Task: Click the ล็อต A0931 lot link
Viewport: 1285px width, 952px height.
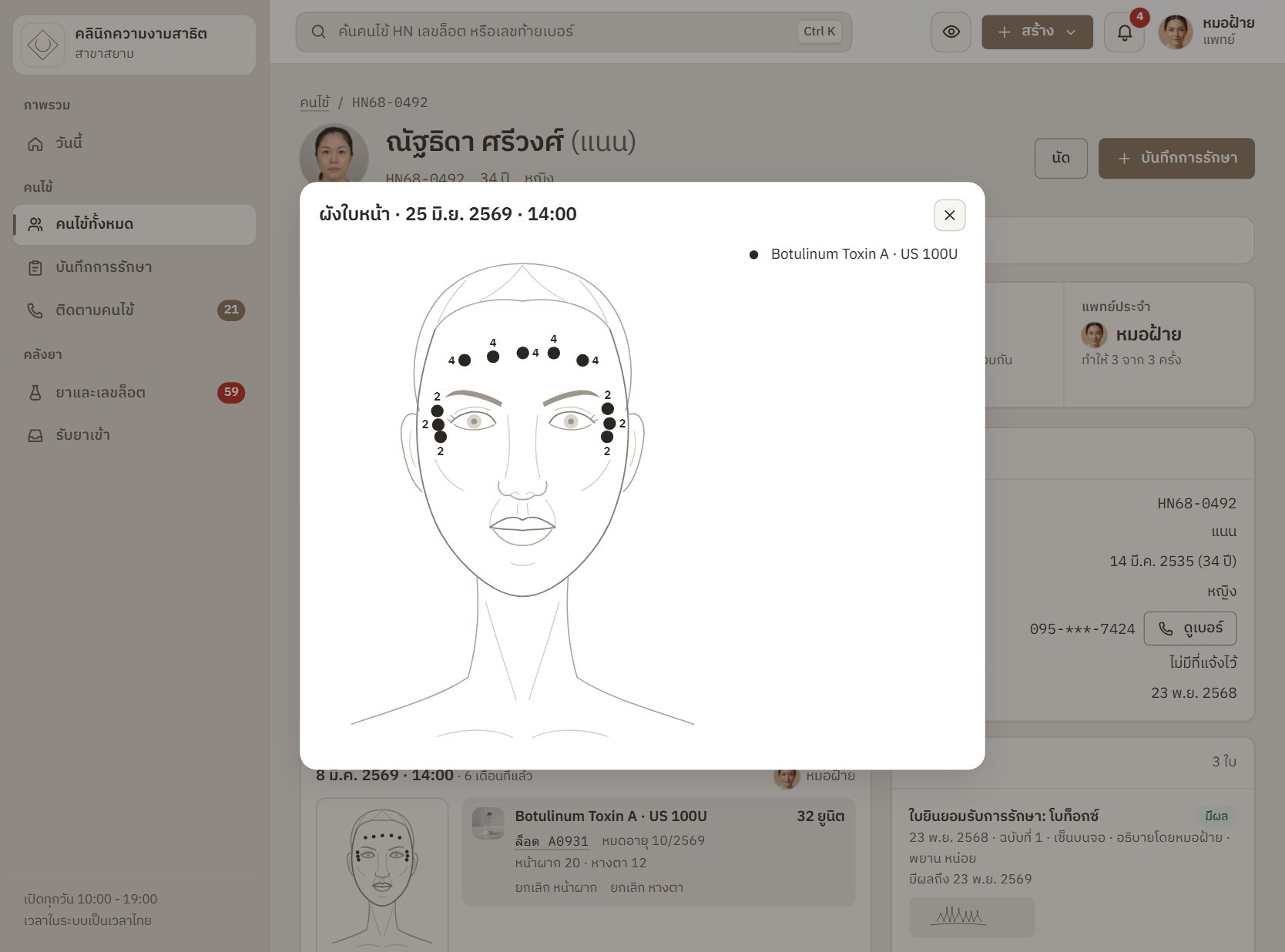Action: point(552,841)
